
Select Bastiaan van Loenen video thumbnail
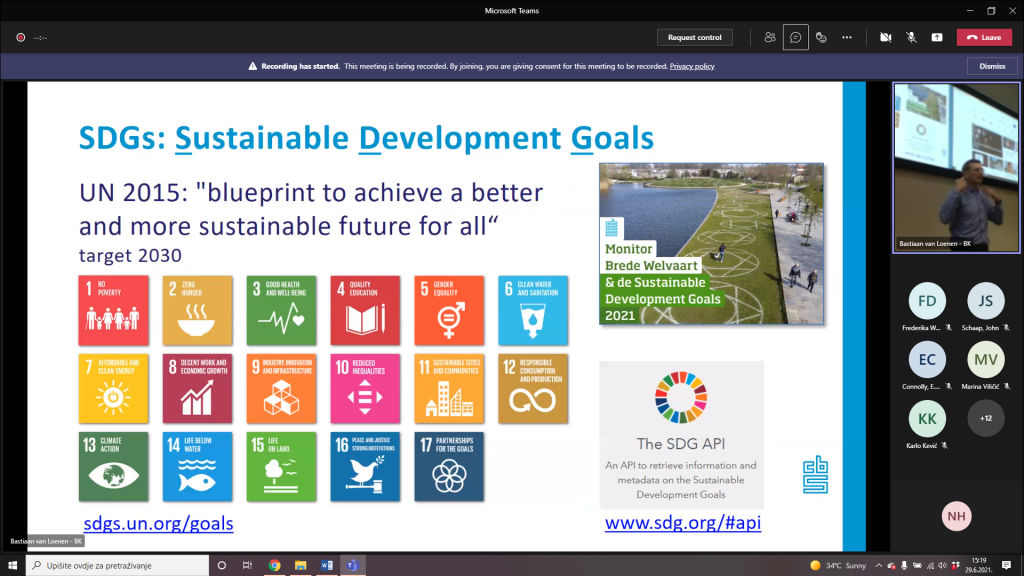[956, 166]
